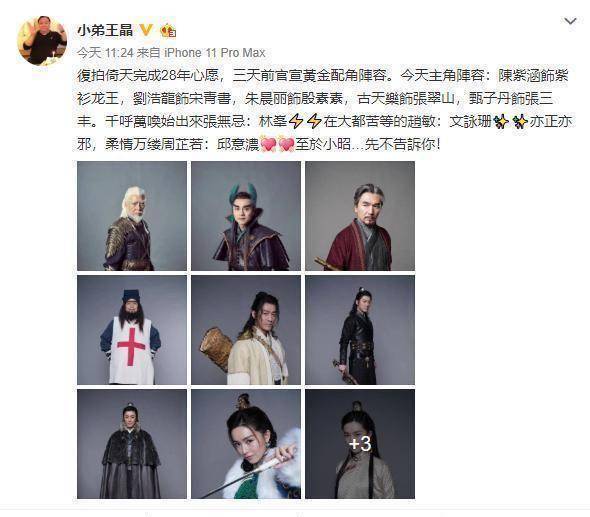This screenshot has width=590, height=517.
Task: Open the red cross tunic character photo
Action: click(x=132, y=330)
